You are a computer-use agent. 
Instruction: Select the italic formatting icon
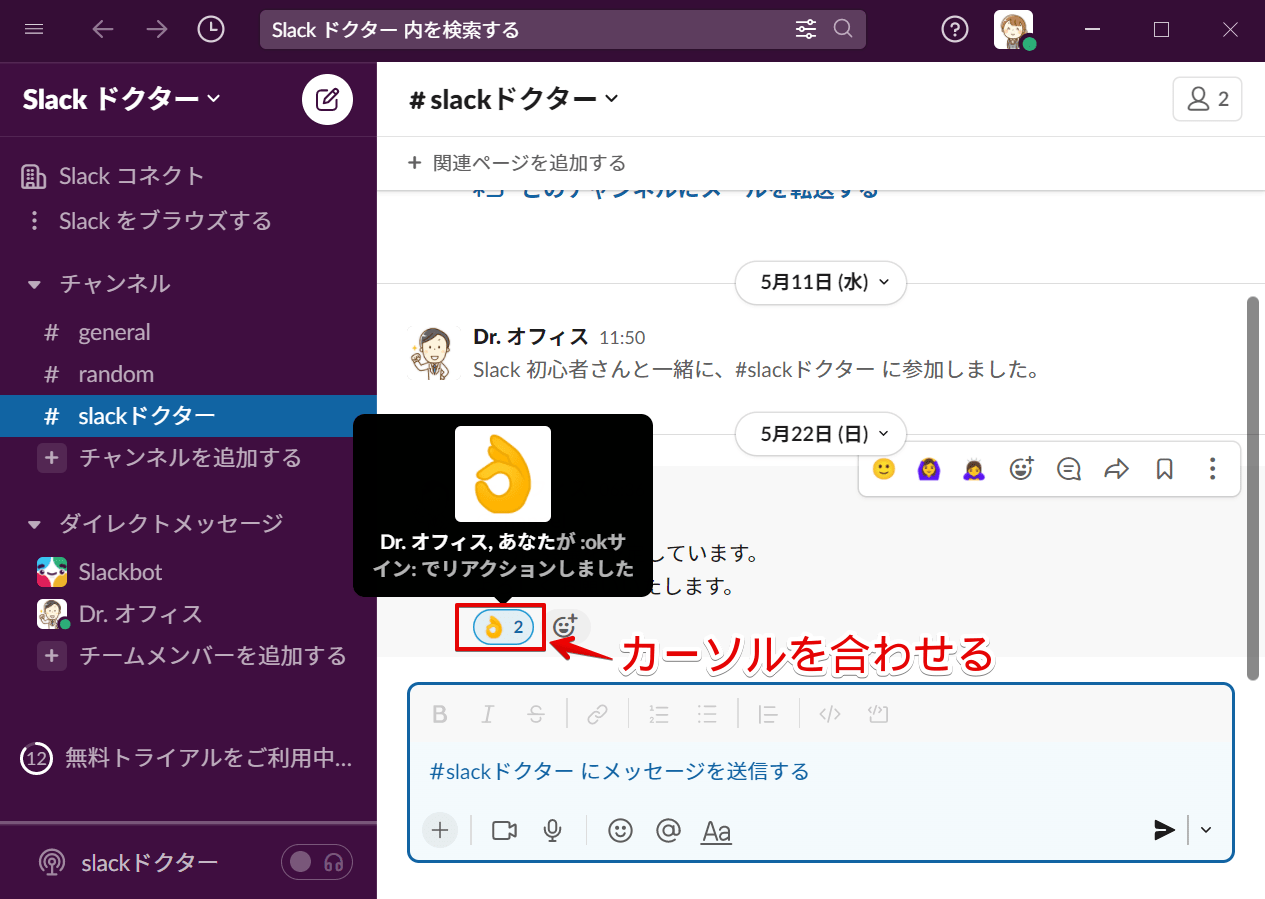tap(487, 713)
